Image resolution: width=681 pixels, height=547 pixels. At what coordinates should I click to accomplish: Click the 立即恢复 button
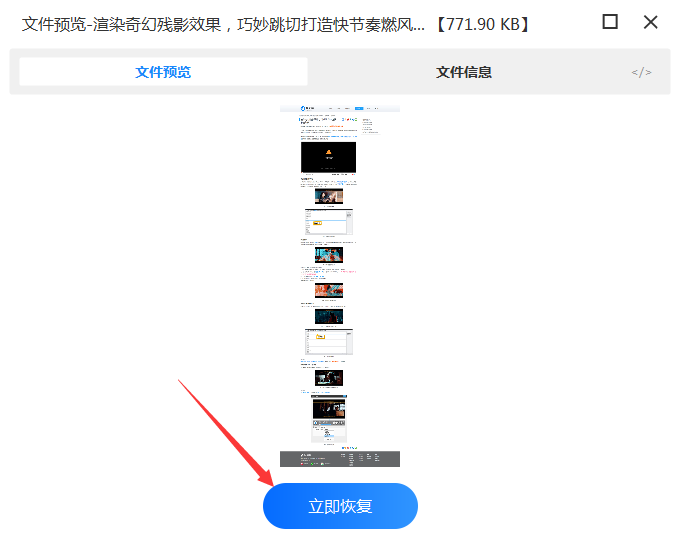pos(340,506)
